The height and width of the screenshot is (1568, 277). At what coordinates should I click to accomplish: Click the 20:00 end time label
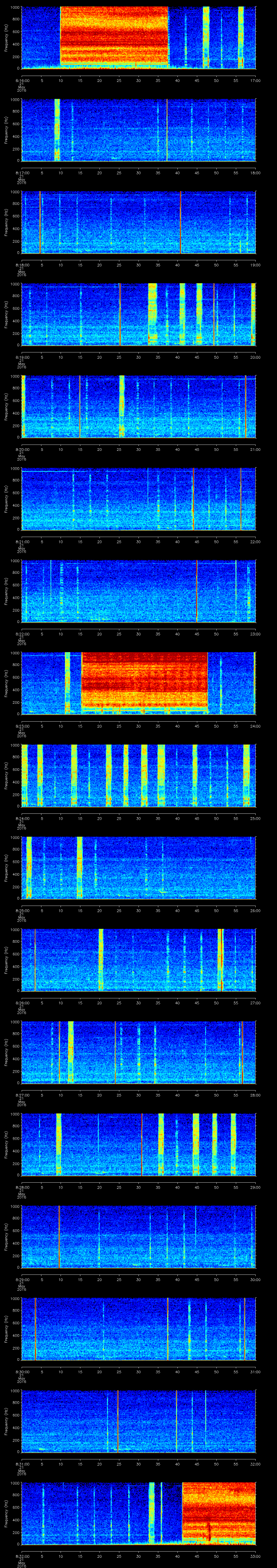click(x=256, y=357)
